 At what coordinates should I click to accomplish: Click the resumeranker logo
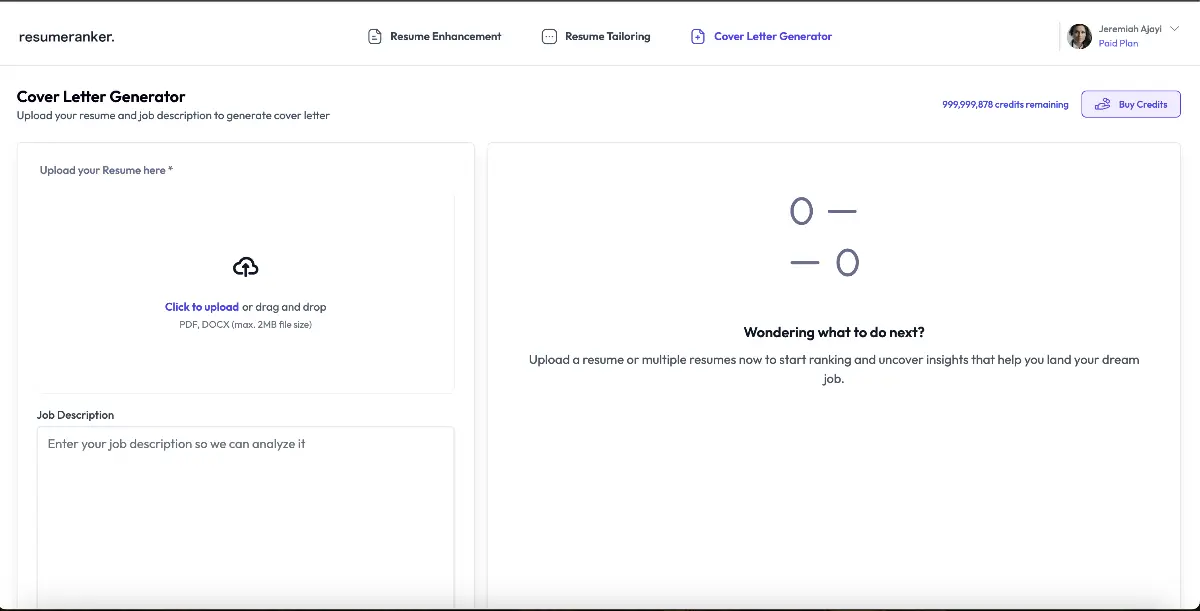[x=66, y=36]
